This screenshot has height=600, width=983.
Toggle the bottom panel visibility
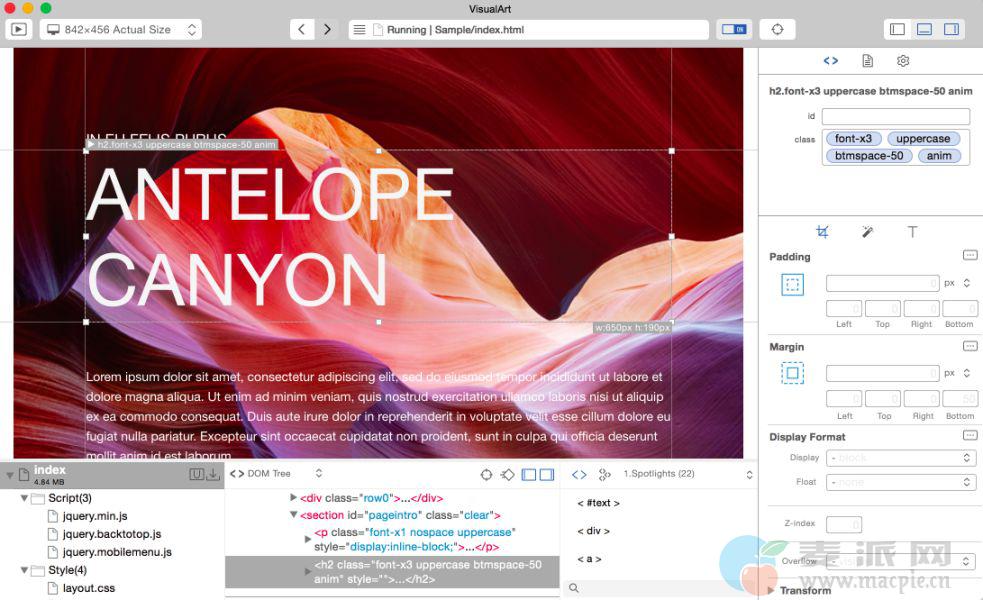(x=924, y=30)
